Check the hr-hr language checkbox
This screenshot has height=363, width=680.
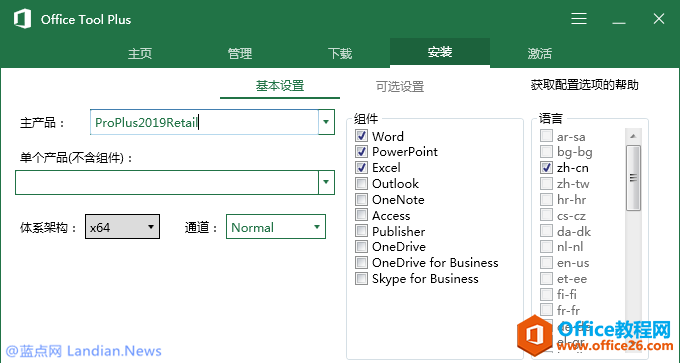[546, 199]
